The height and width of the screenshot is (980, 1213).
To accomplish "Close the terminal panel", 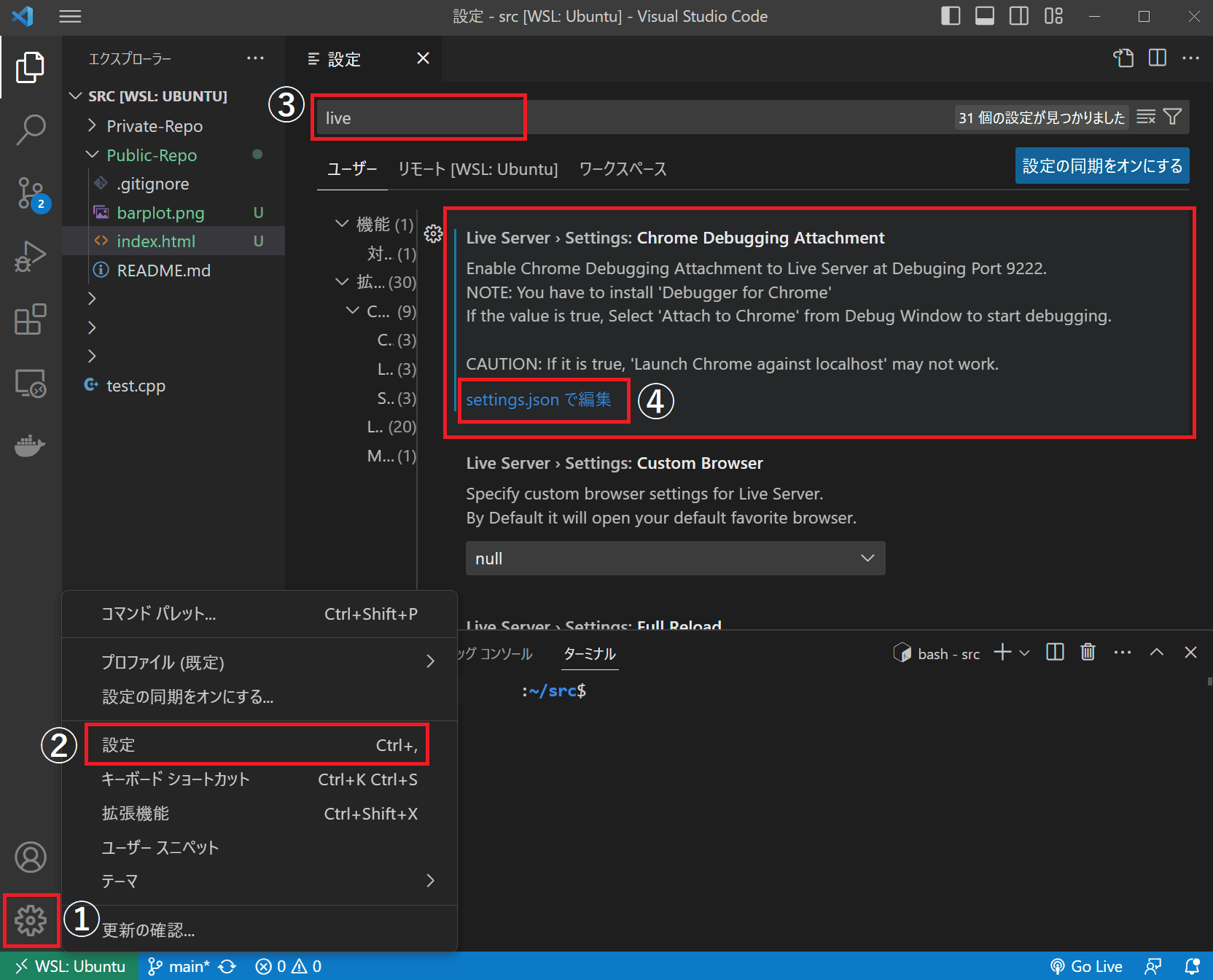I will pos(1190,652).
